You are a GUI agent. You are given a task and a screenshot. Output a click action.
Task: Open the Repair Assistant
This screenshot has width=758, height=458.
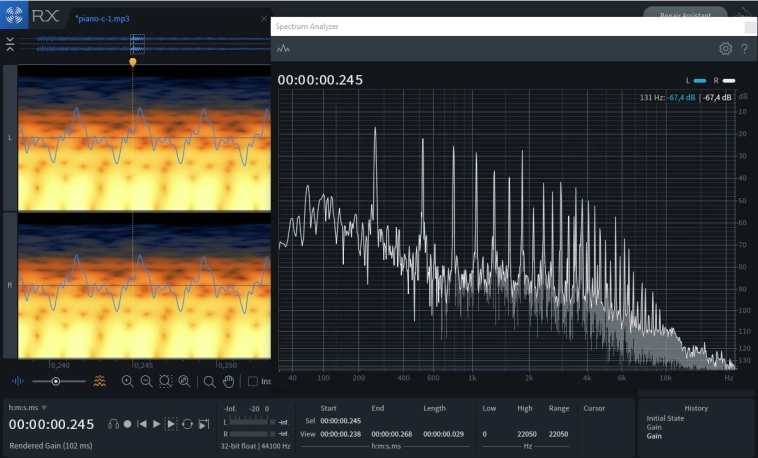686,14
